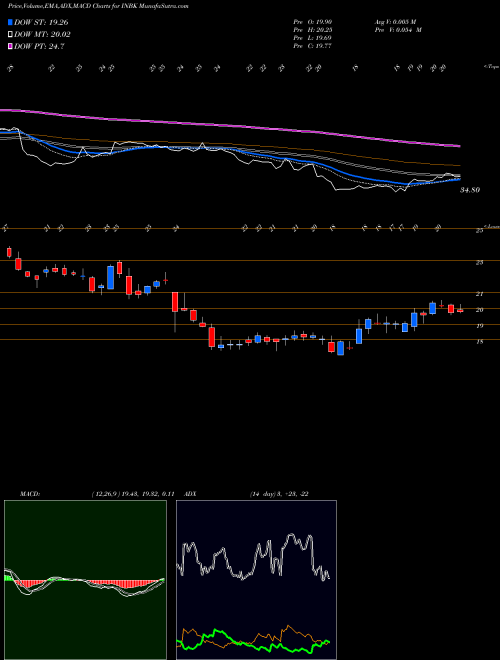Click the ADX '(14 day) 8, +28, -22' values

point(279,494)
